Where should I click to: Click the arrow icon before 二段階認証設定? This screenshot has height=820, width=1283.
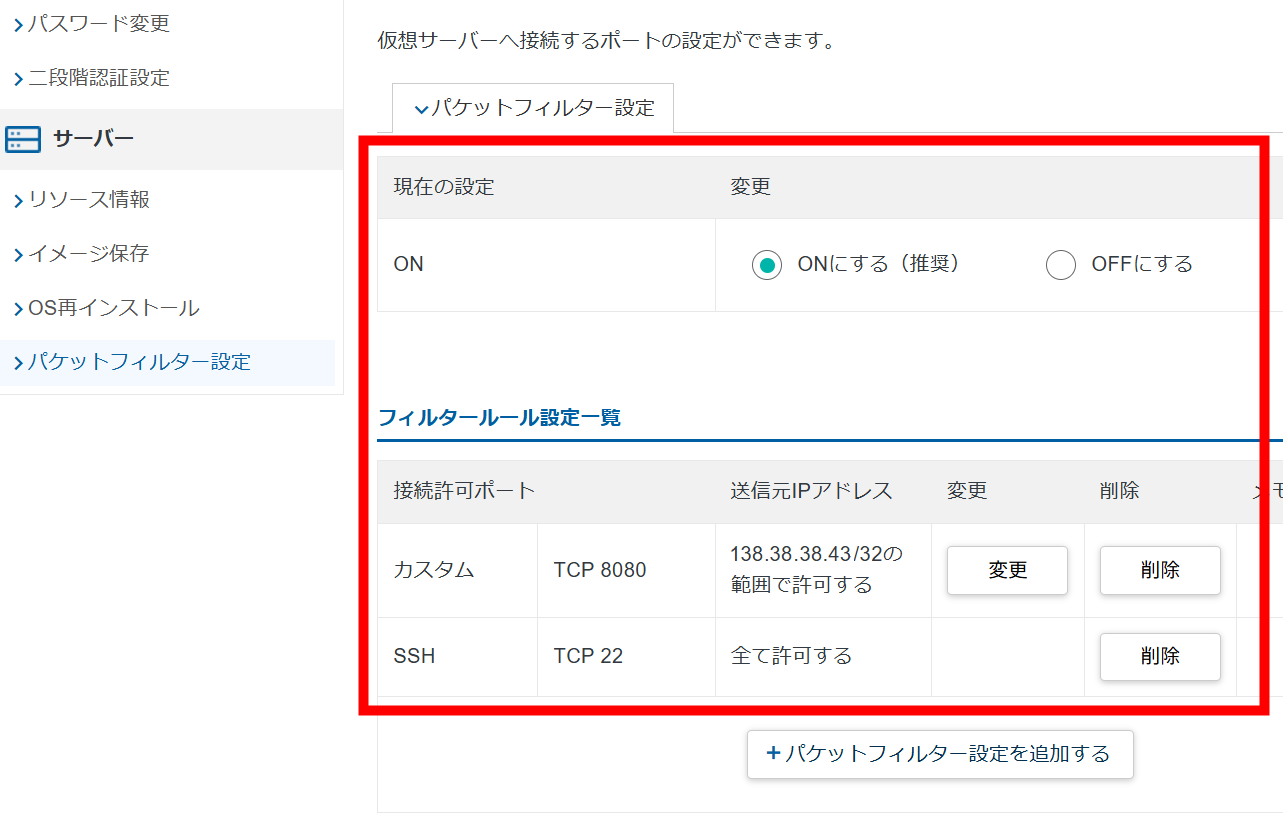tap(18, 79)
